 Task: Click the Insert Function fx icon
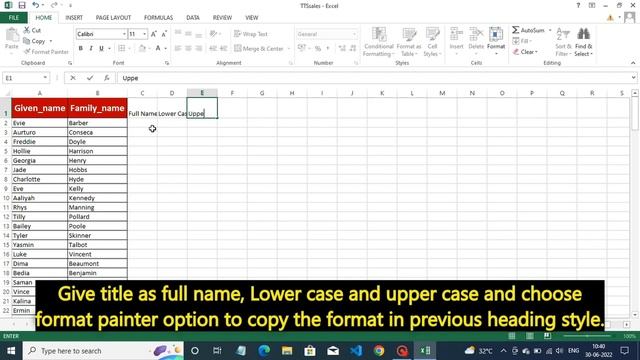point(107,78)
